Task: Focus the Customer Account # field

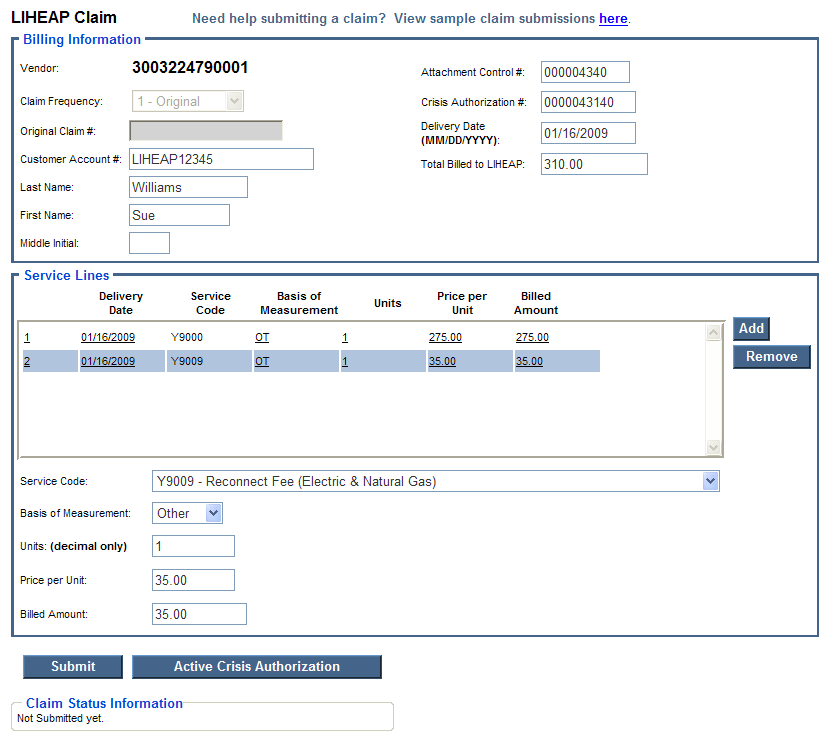Action: 221,159
